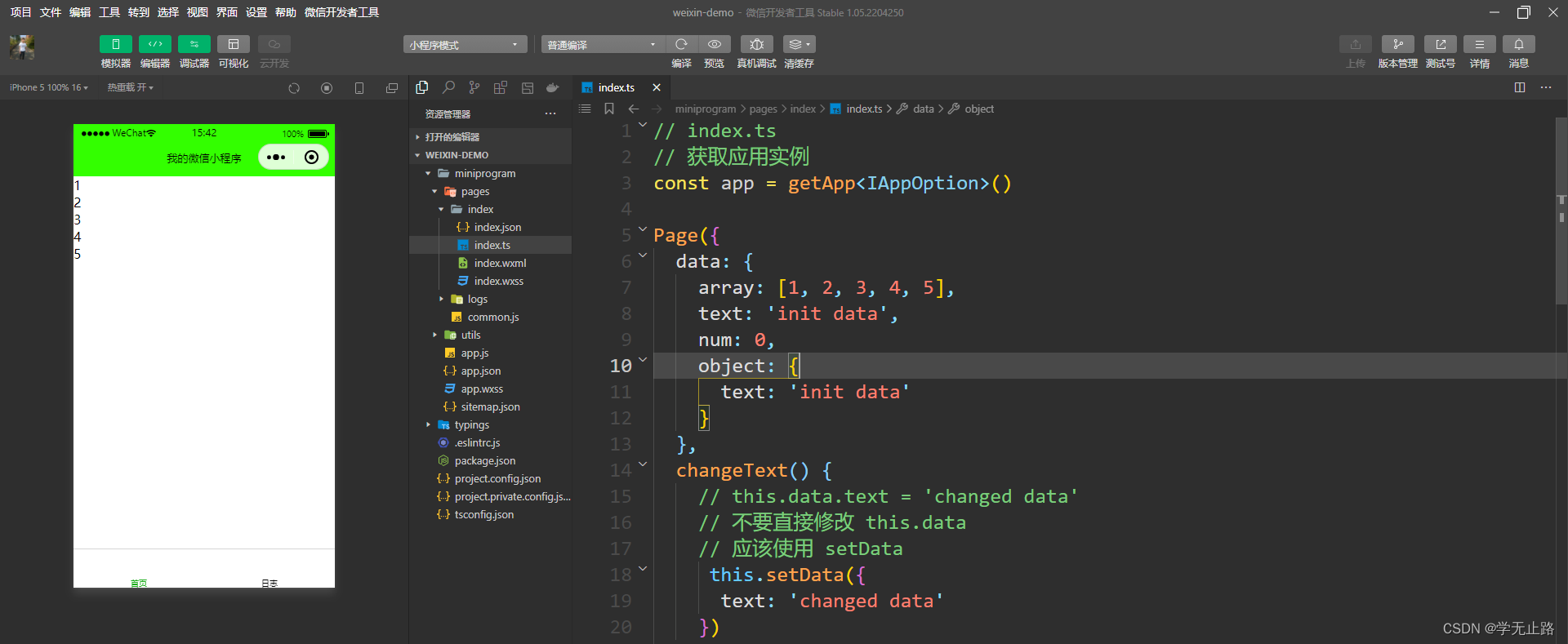Screen dimensions: 1568x644
Task: Click the split editor icon
Action: click(x=1520, y=87)
